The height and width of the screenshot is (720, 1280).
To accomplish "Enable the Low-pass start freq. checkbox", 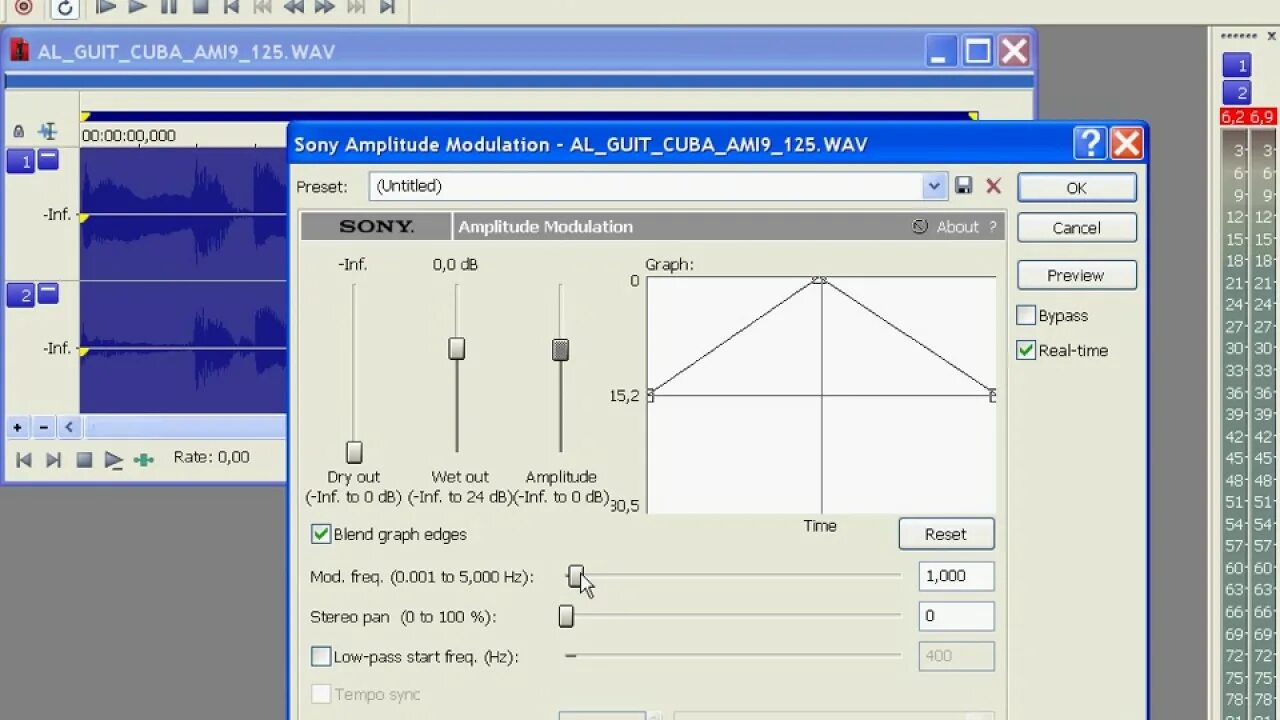I will pos(321,657).
